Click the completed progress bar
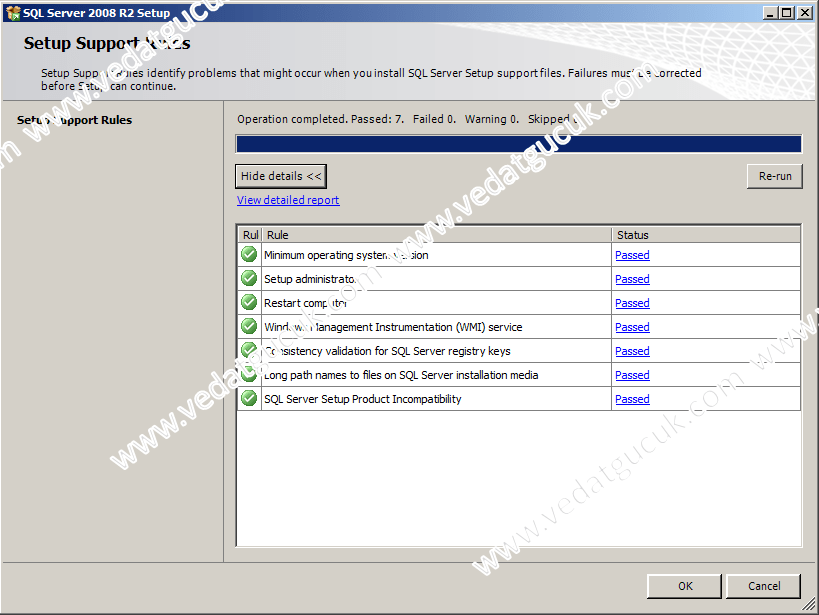 point(519,144)
